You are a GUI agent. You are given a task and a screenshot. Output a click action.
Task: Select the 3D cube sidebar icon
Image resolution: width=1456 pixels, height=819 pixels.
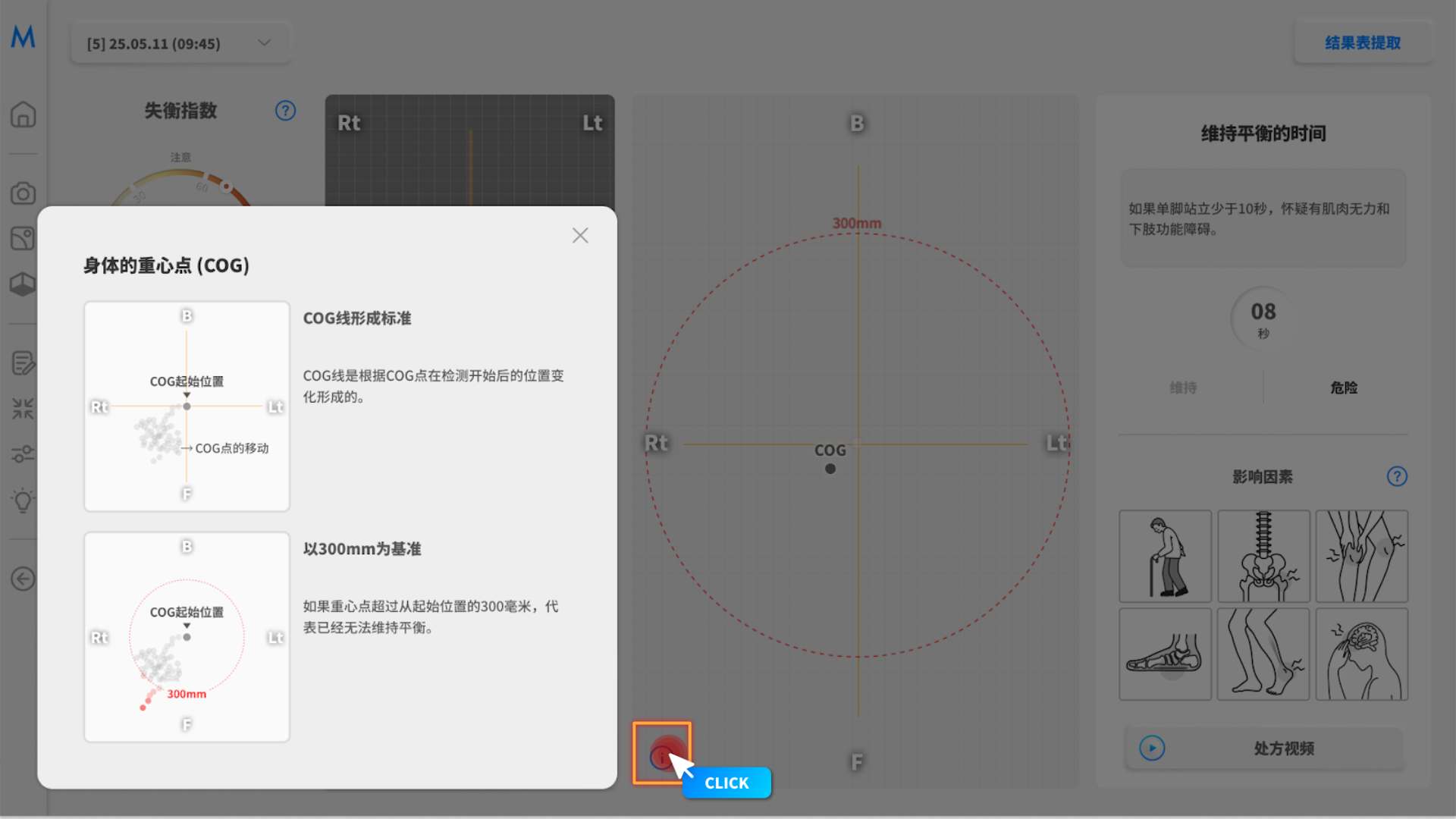(23, 284)
